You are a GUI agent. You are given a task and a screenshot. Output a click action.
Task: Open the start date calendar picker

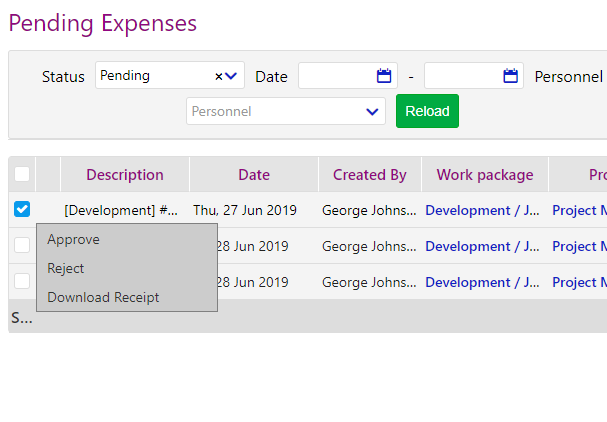pos(384,76)
